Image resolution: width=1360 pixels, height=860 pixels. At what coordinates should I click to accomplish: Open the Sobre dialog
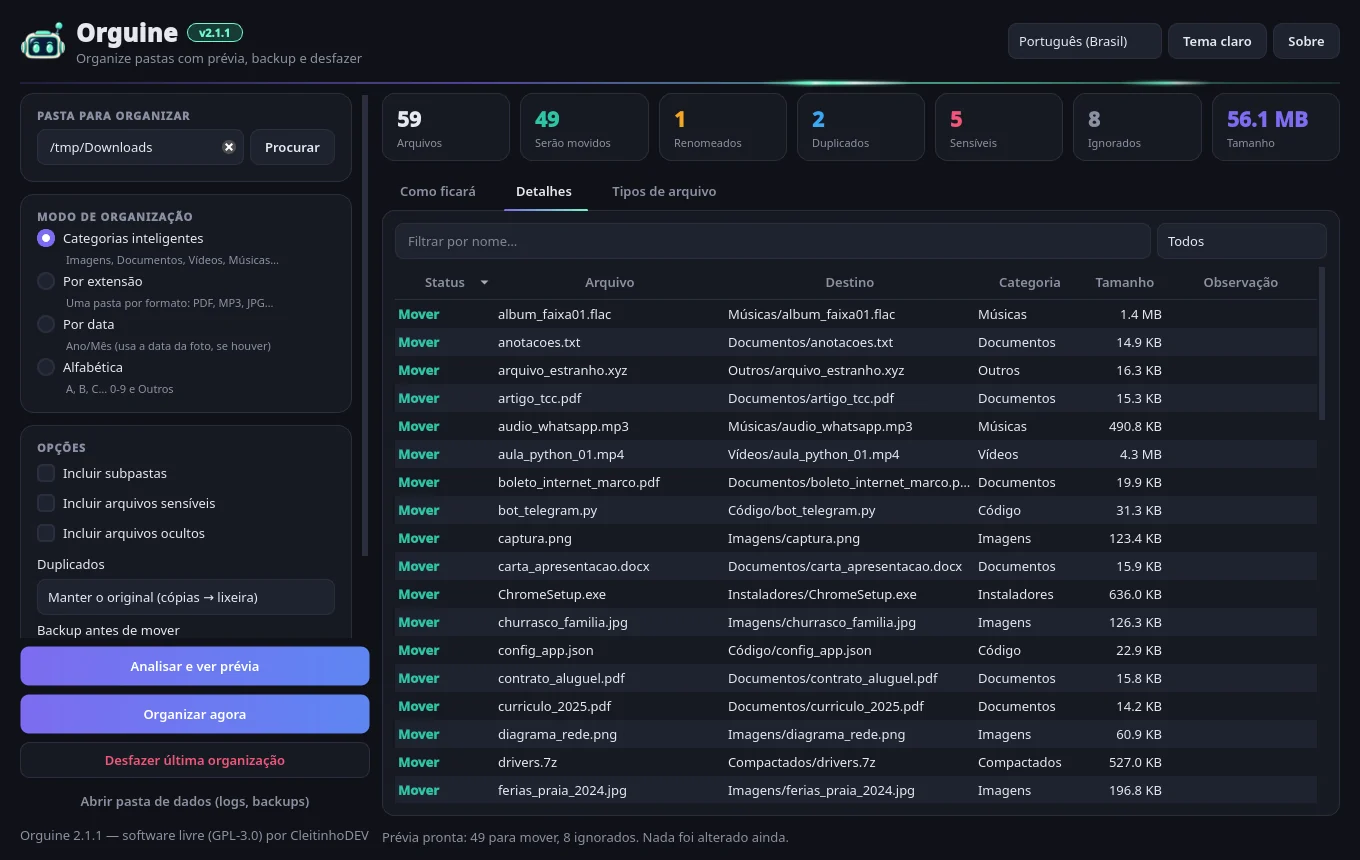(1306, 41)
